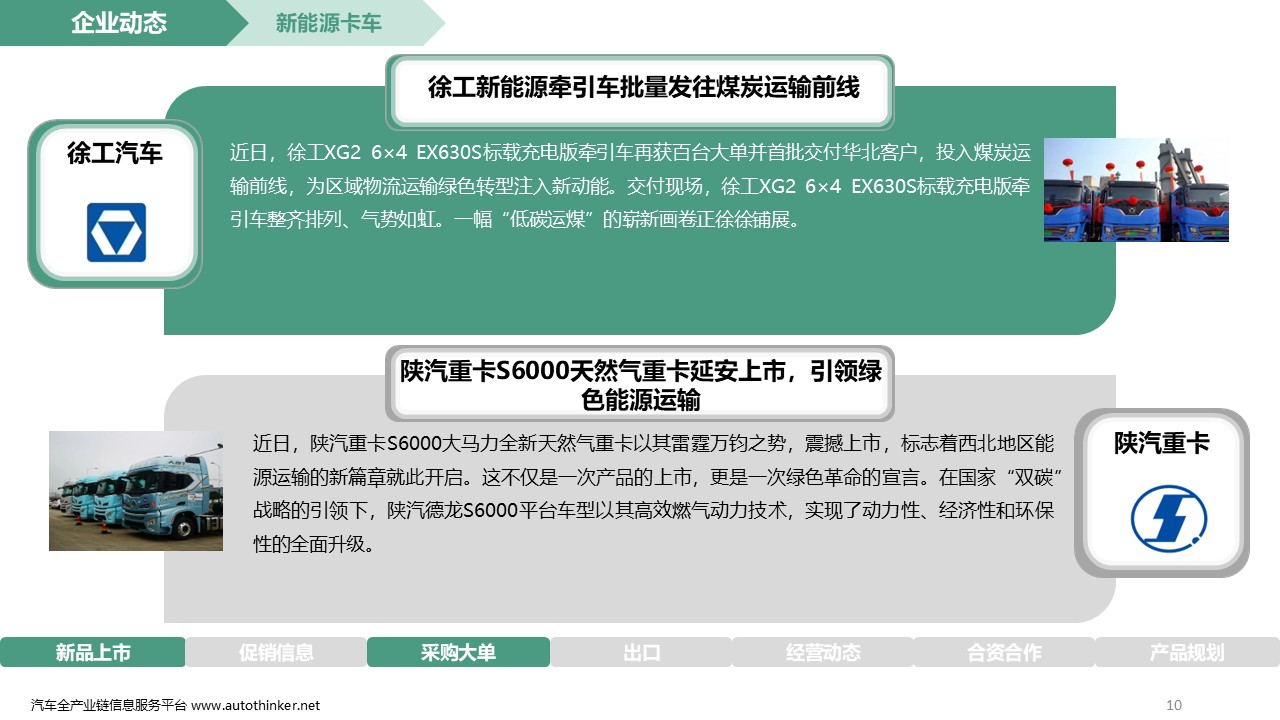The height and width of the screenshot is (720, 1280).
Task: Select the 产品规划 bottom tab
Action: (x=1187, y=652)
